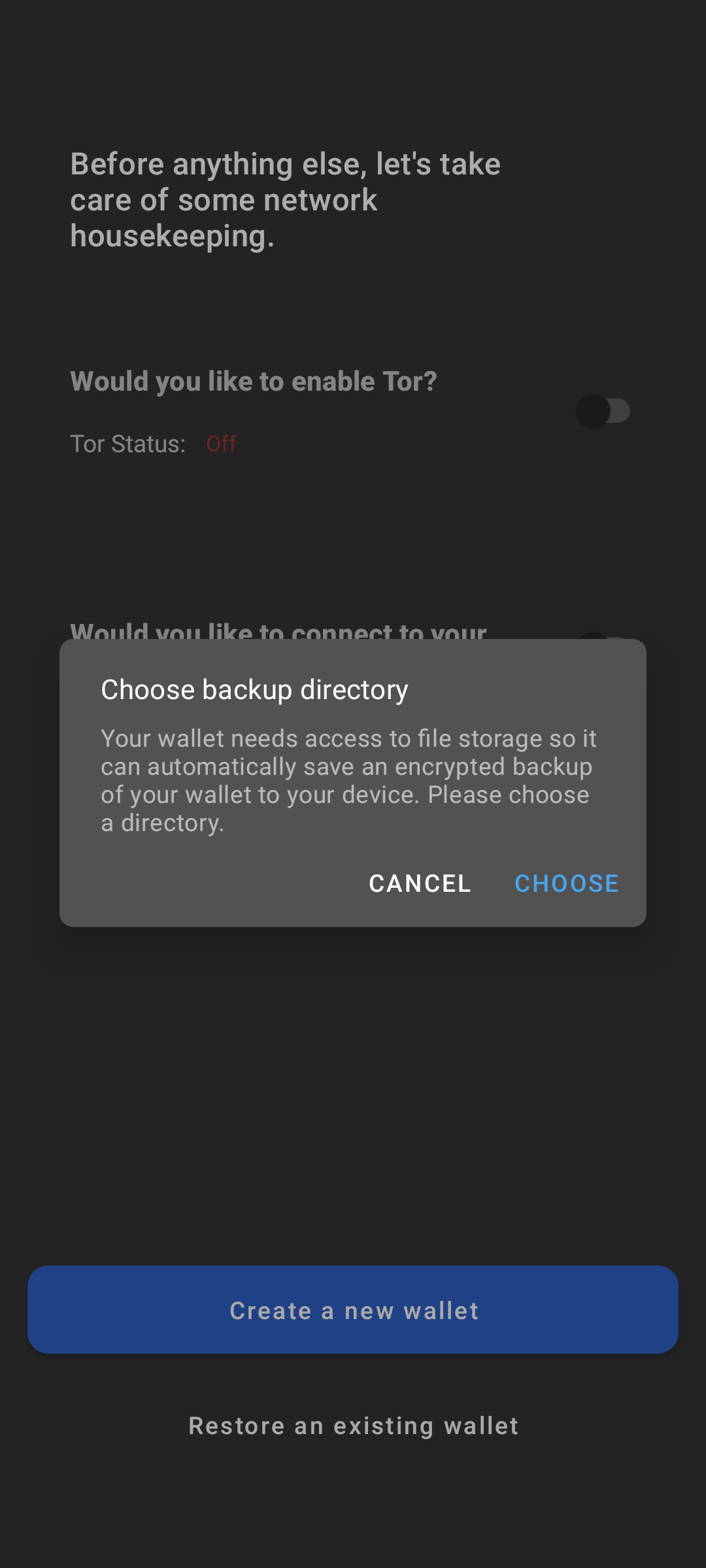
Task: Click the dark knob of the Tor switch
Action: click(593, 411)
